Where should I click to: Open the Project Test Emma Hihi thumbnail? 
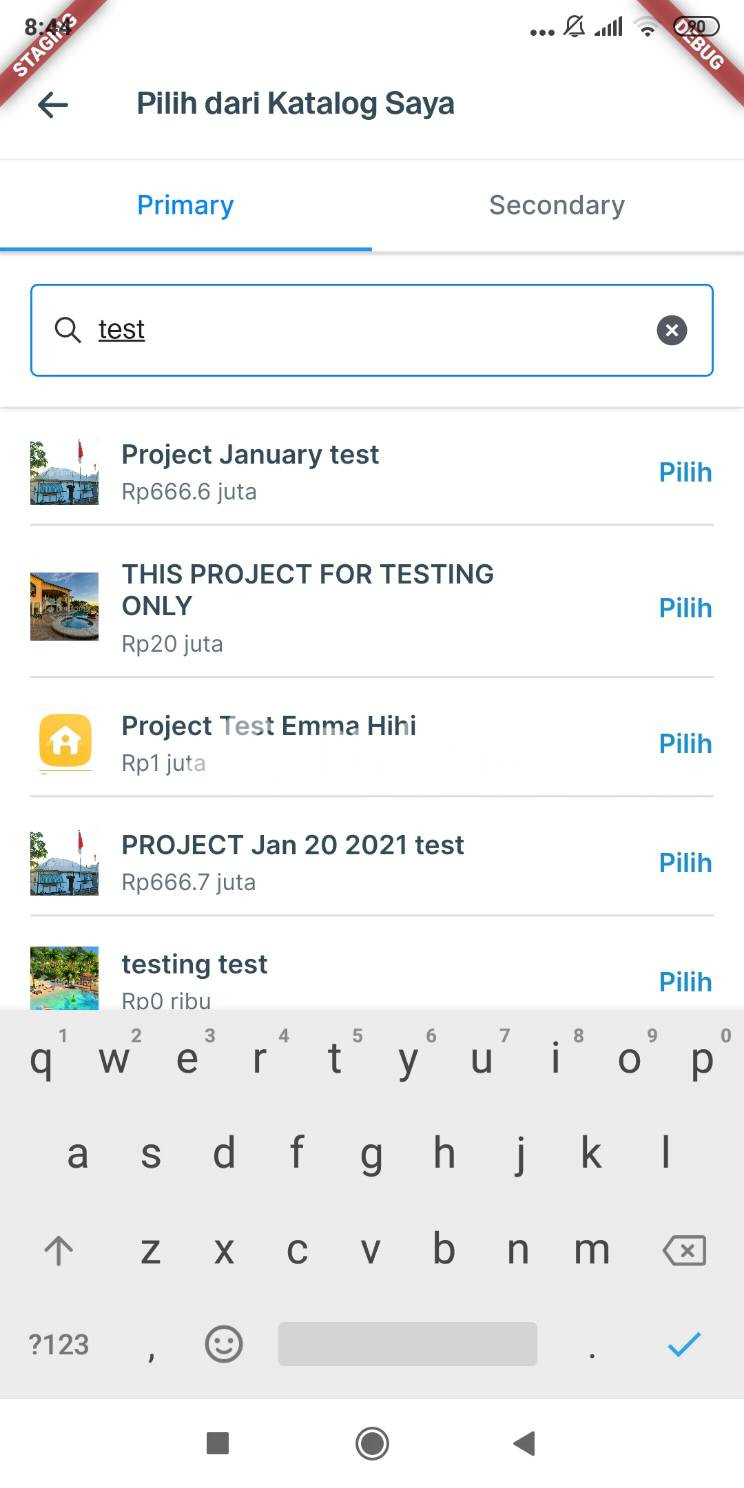[x=65, y=743]
